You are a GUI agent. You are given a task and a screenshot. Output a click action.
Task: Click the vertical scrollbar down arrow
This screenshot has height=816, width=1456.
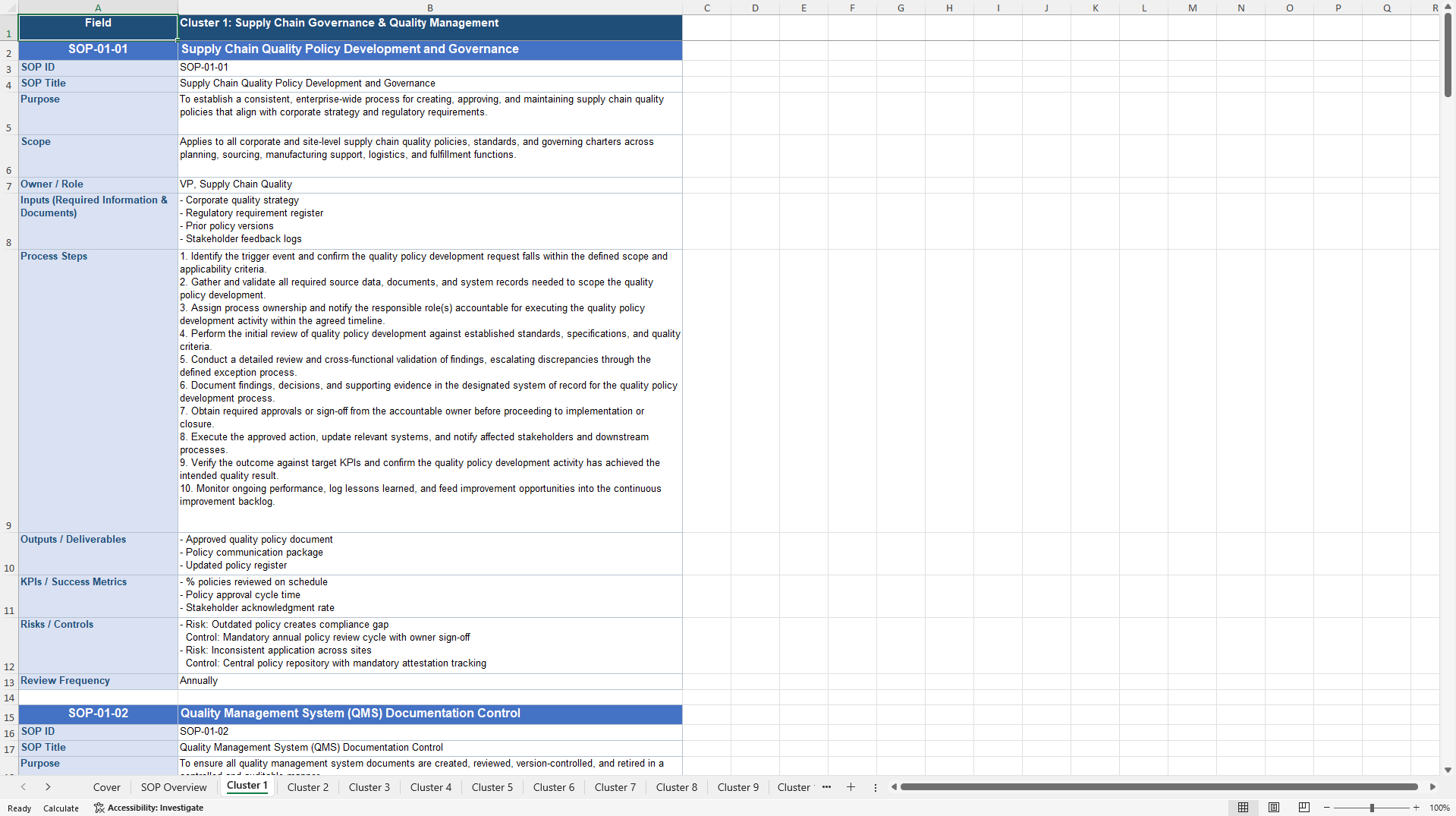(x=1448, y=770)
